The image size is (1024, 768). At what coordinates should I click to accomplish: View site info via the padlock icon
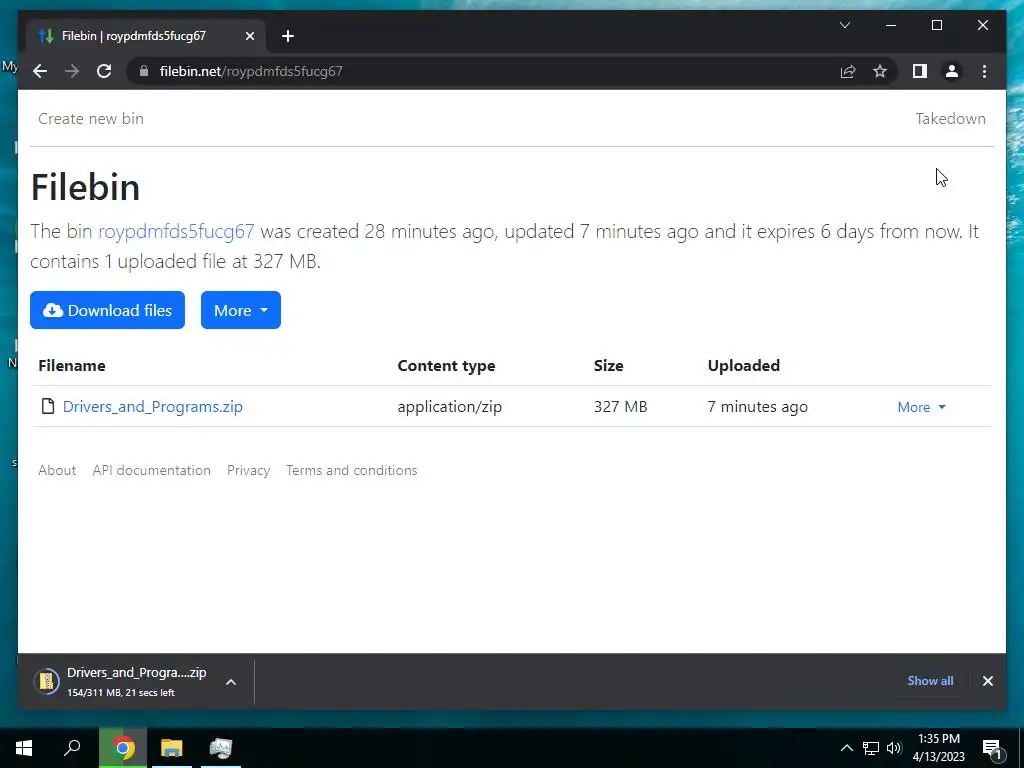pyautogui.click(x=144, y=71)
